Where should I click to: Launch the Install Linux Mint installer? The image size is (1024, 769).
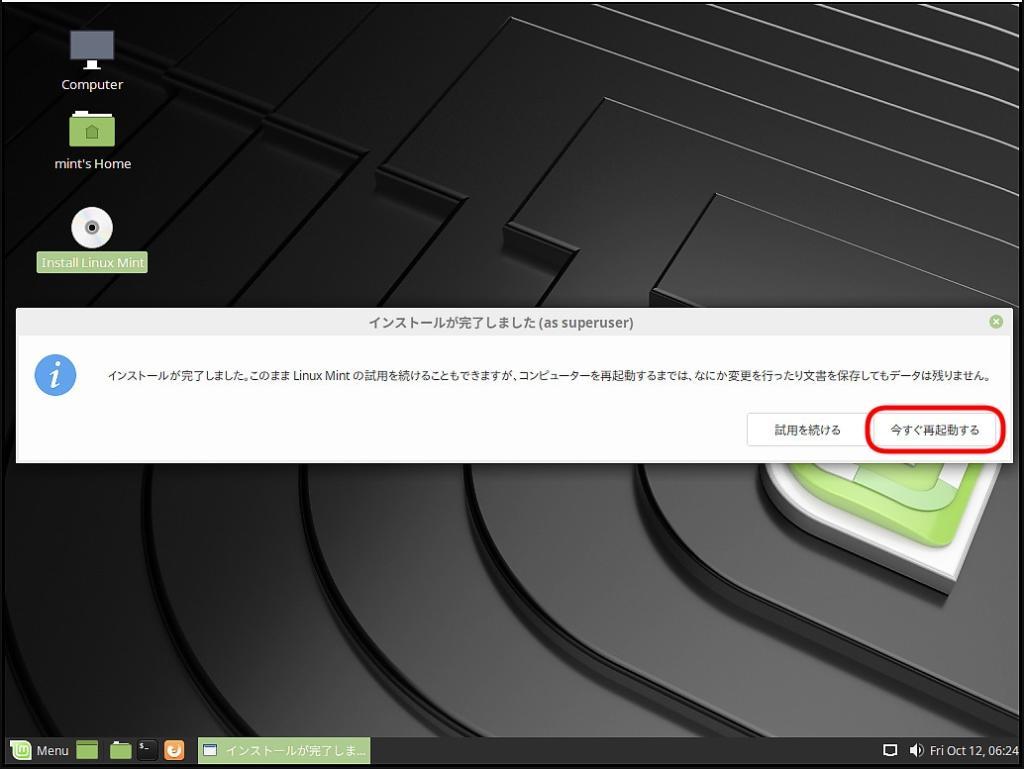pyautogui.click(x=91, y=228)
